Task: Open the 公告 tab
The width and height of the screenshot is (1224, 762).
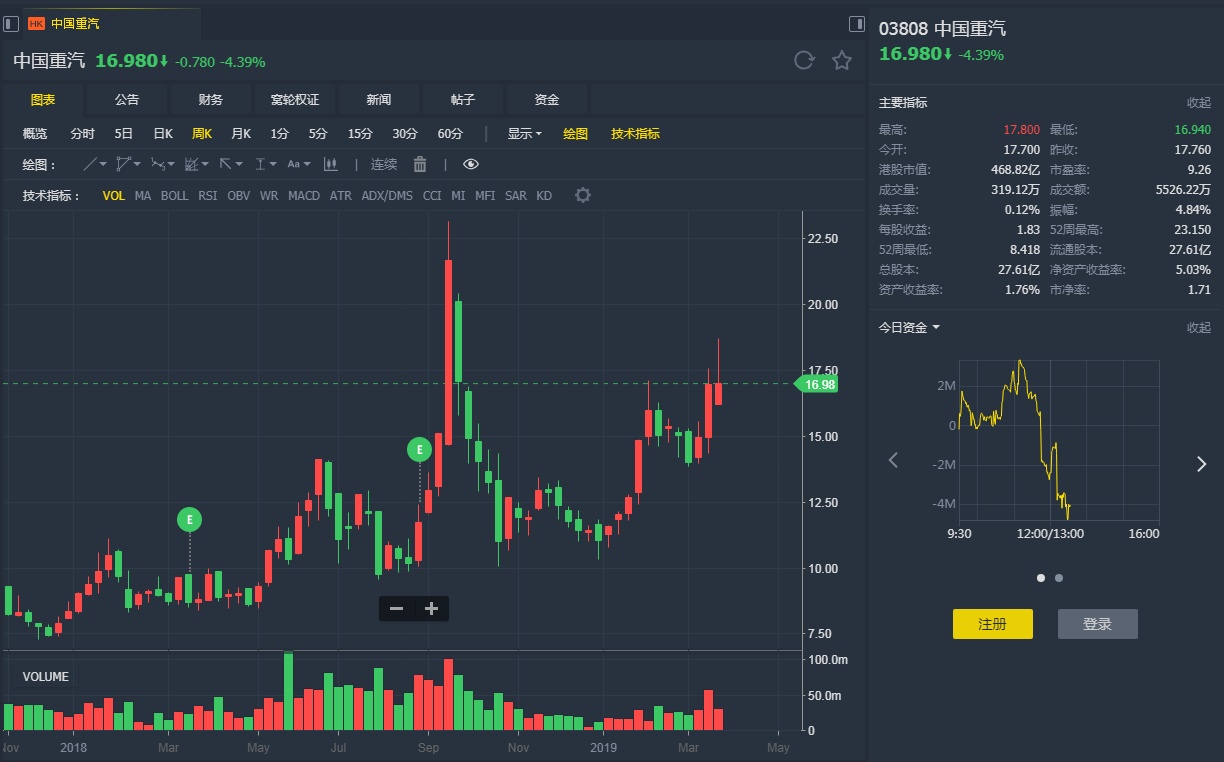Action: click(x=126, y=99)
